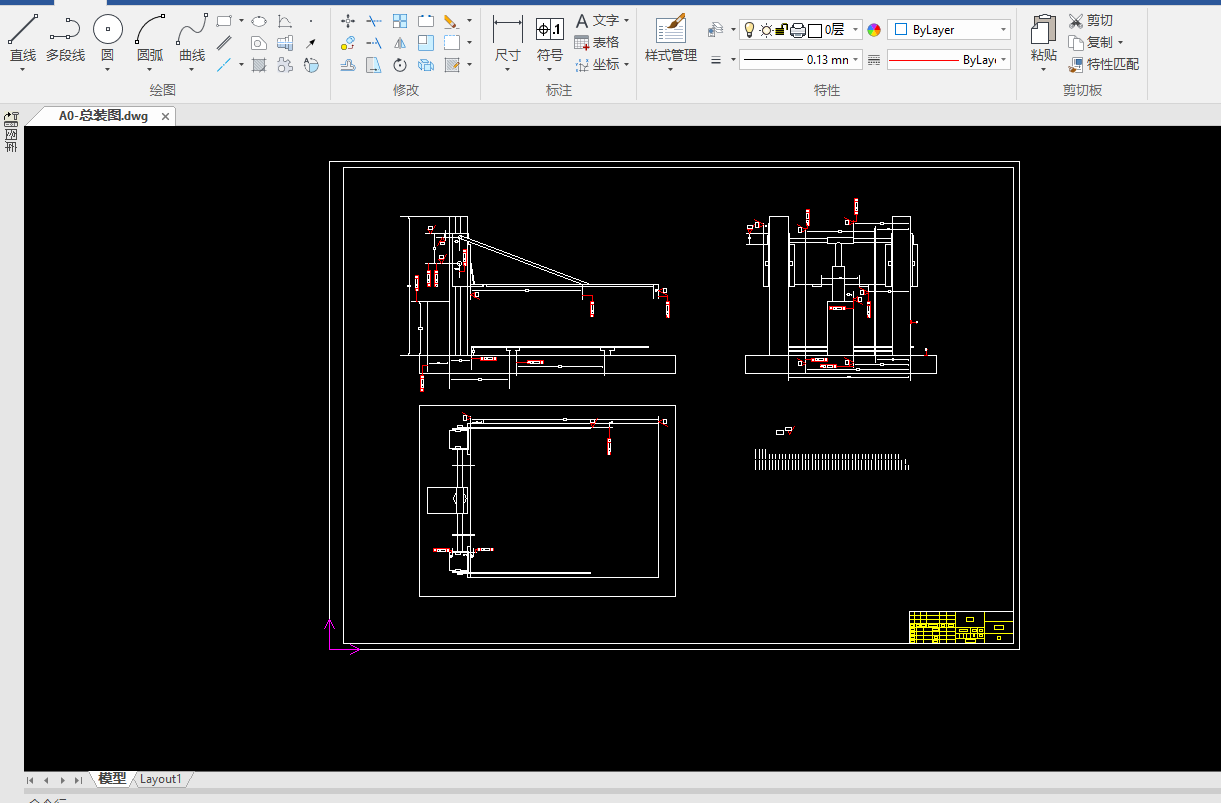Viewport: 1221px width, 803px height.
Task: Click the Rotate tool icon
Action: click(400, 66)
